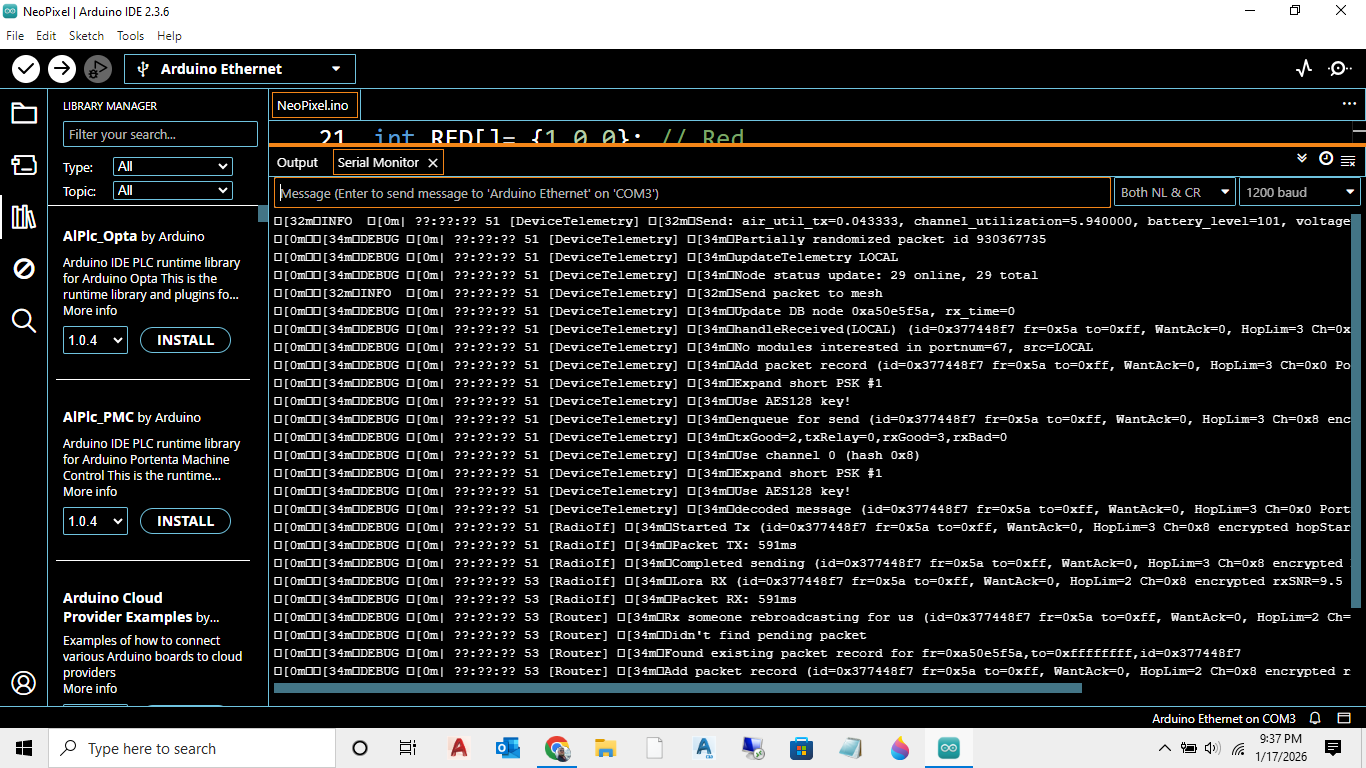The width and height of the screenshot is (1366, 768).
Task: Open Boards Manager in sidebar
Action: click(24, 164)
